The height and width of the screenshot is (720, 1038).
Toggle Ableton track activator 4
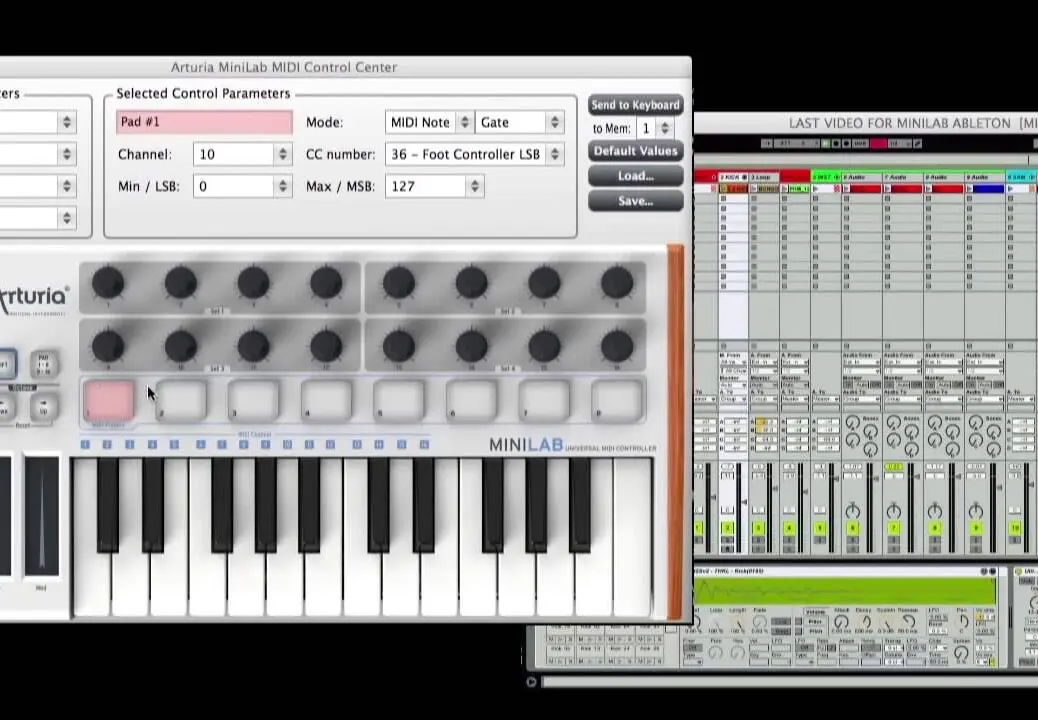tap(789, 528)
